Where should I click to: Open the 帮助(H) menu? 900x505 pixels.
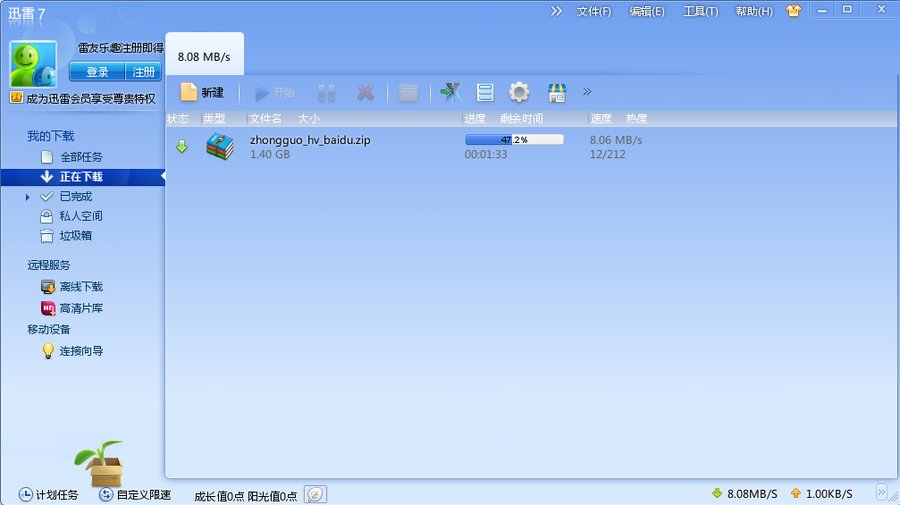coord(754,11)
